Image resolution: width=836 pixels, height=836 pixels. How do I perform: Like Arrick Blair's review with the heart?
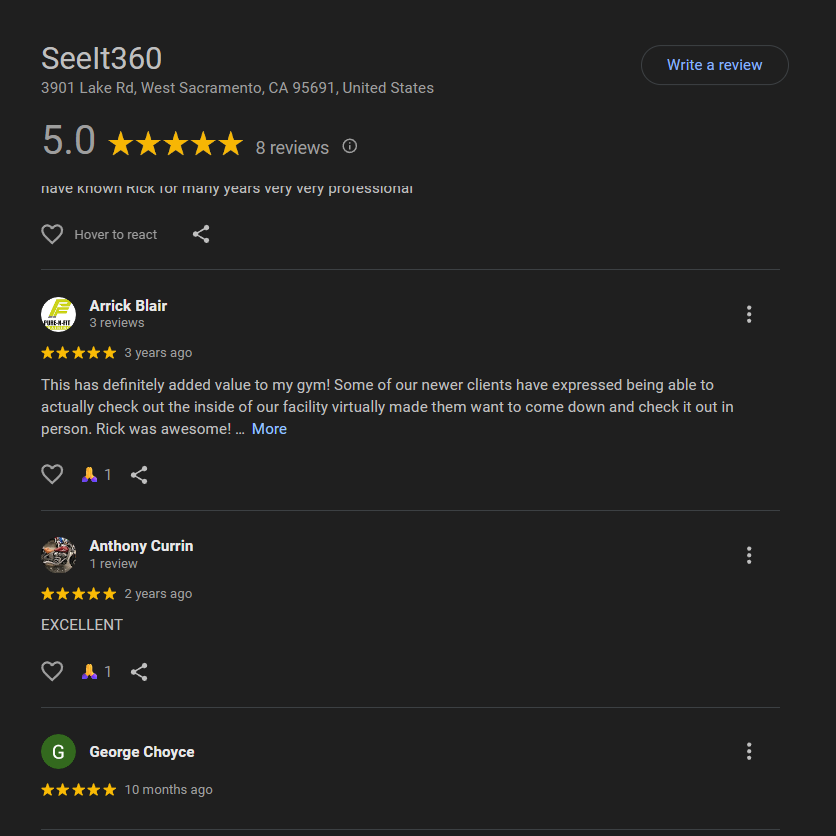pyautogui.click(x=52, y=474)
